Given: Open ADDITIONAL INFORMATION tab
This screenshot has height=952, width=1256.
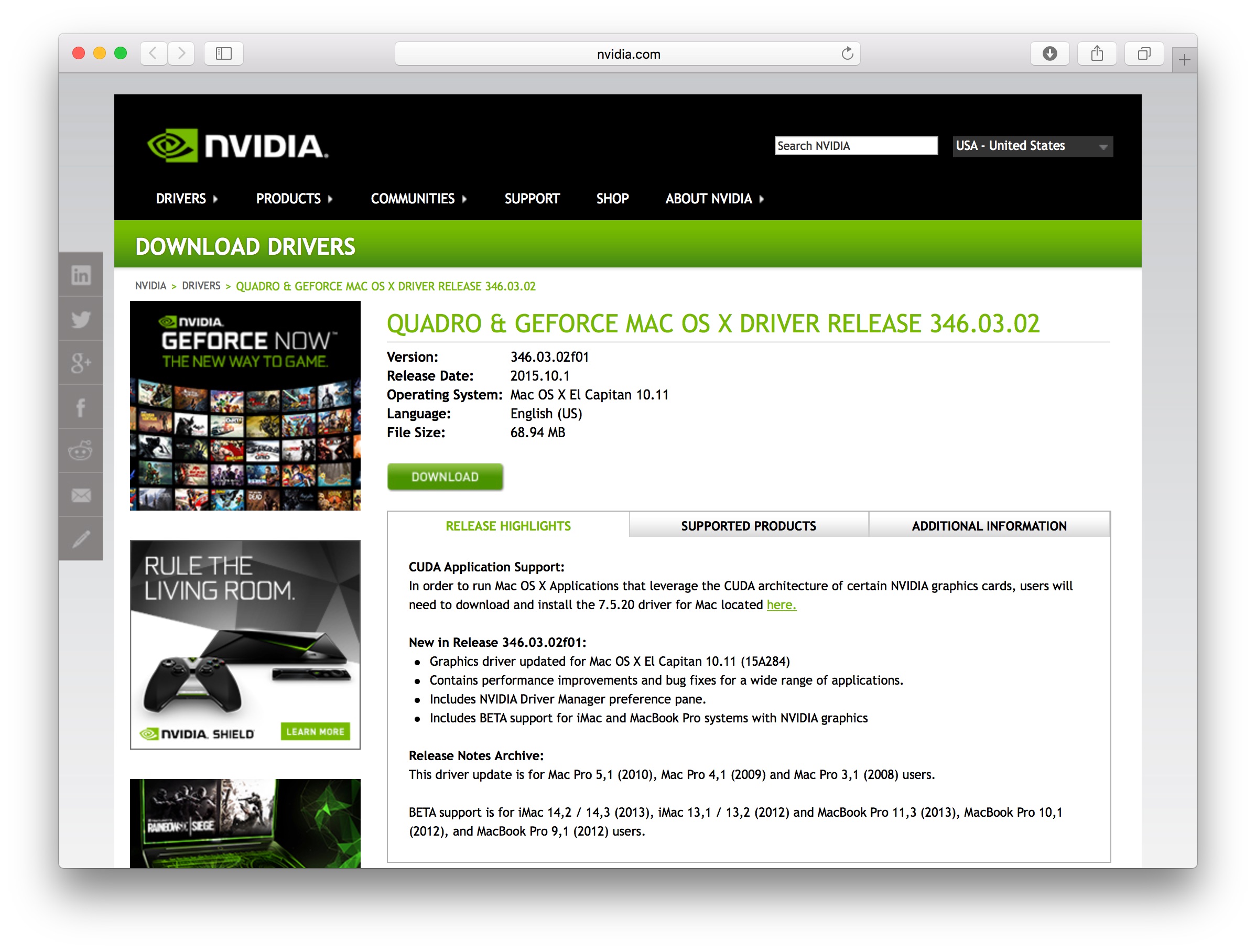Looking at the screenshot, I should pos(989,526).
